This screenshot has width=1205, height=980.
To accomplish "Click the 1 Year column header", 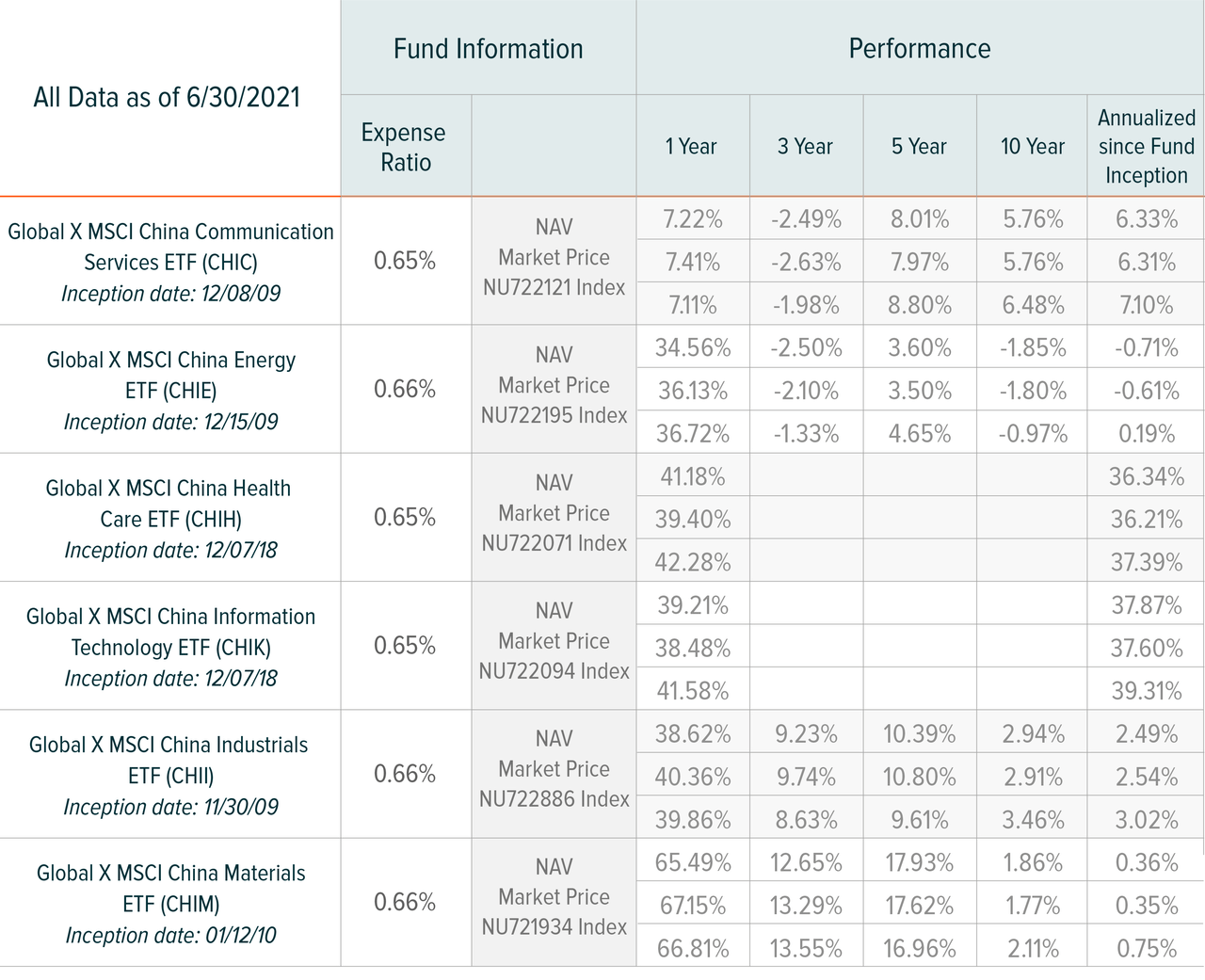I will pos(691,146).
